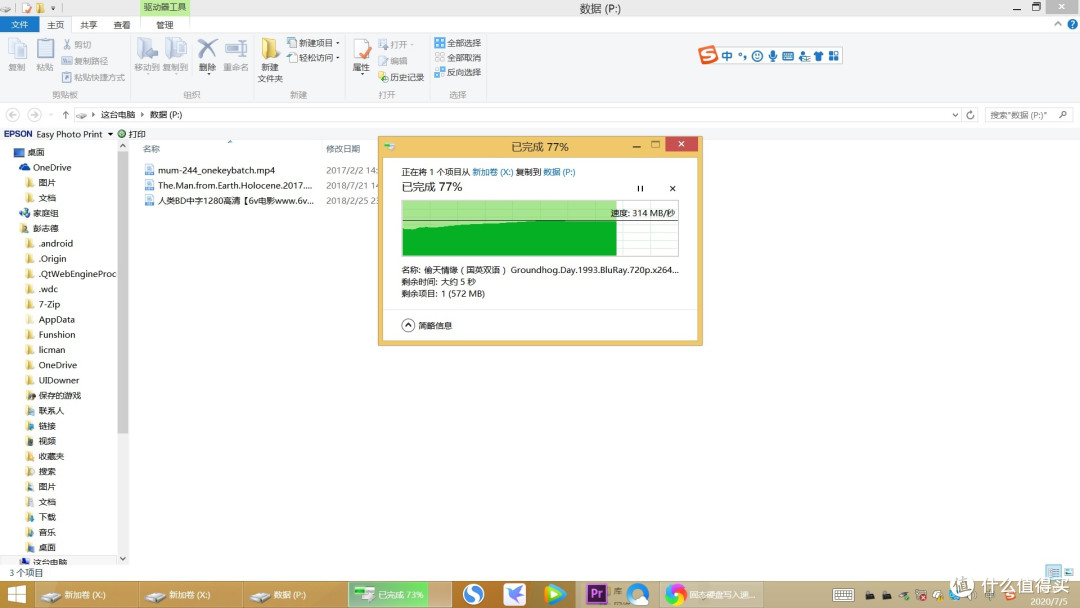Image resolution: width=1080 pixels, height=608 pixels.
Task: Open the New item (新建项目) dropdown
Action: (314, 43)
